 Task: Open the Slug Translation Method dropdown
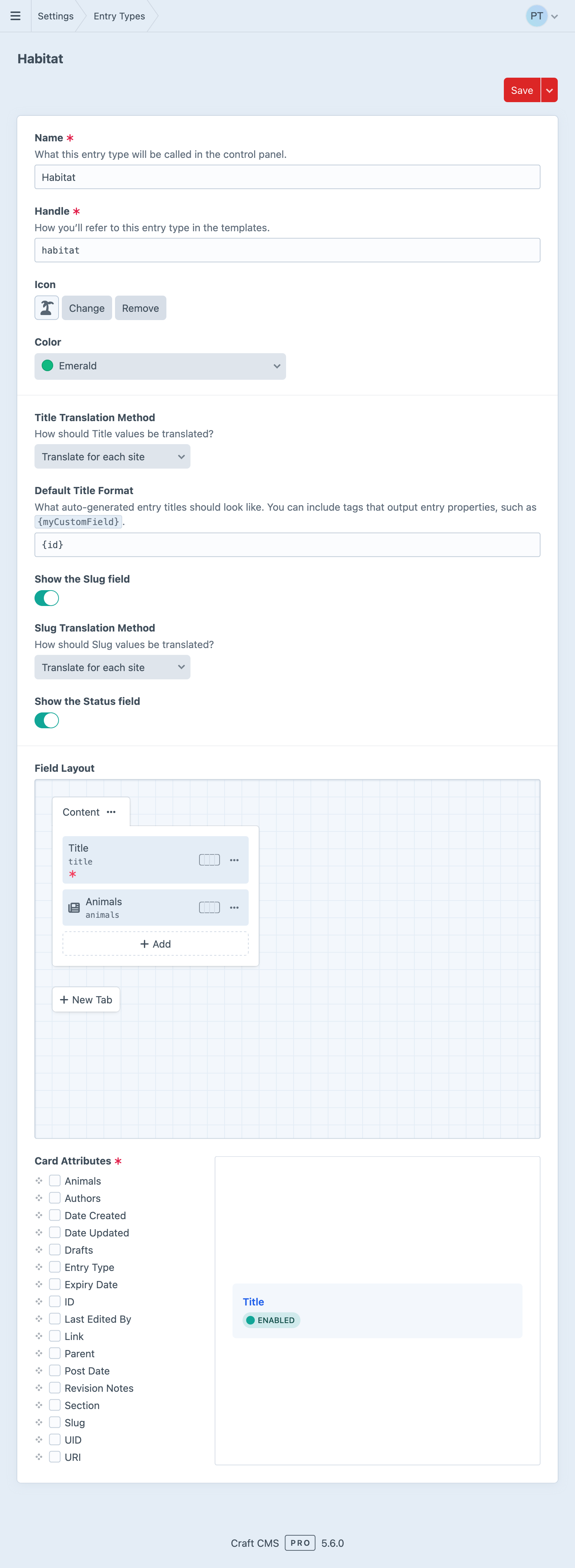tap(112, 668)
